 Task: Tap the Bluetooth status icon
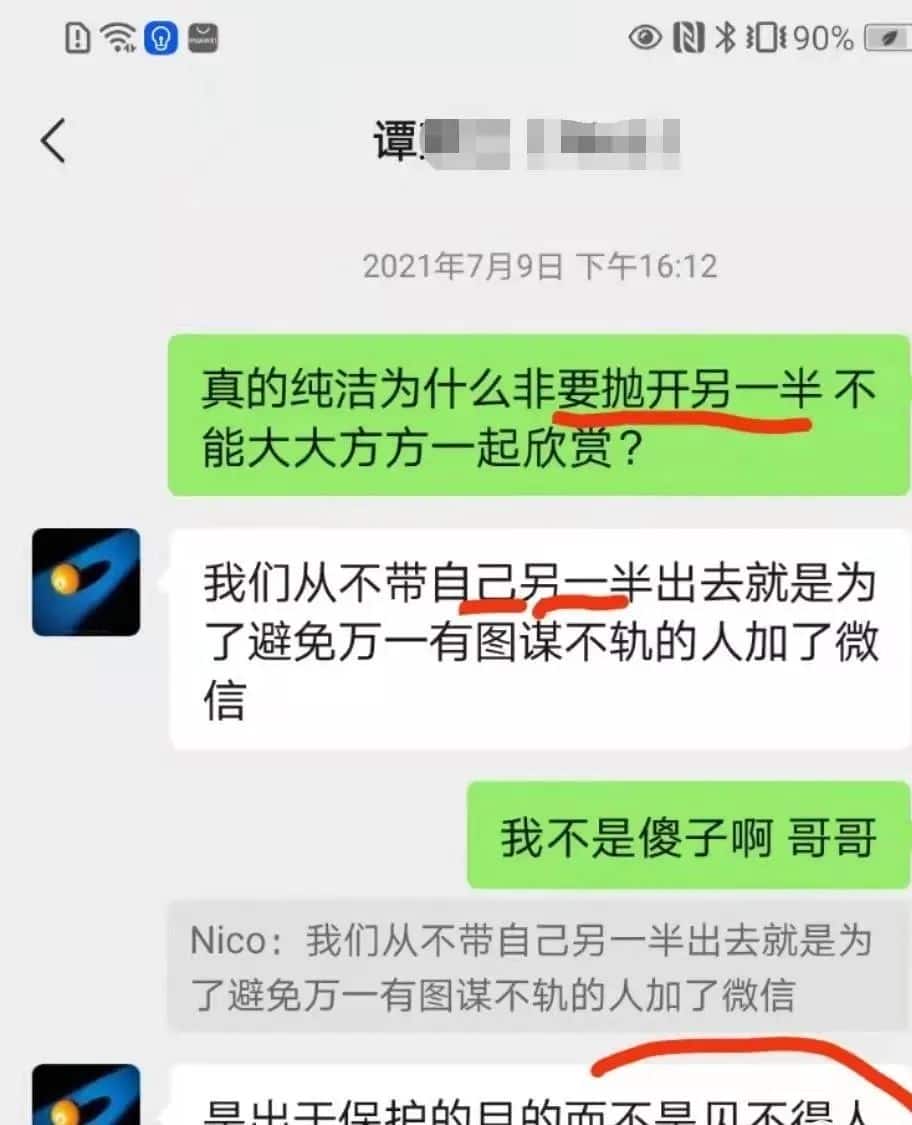[725, 38]
